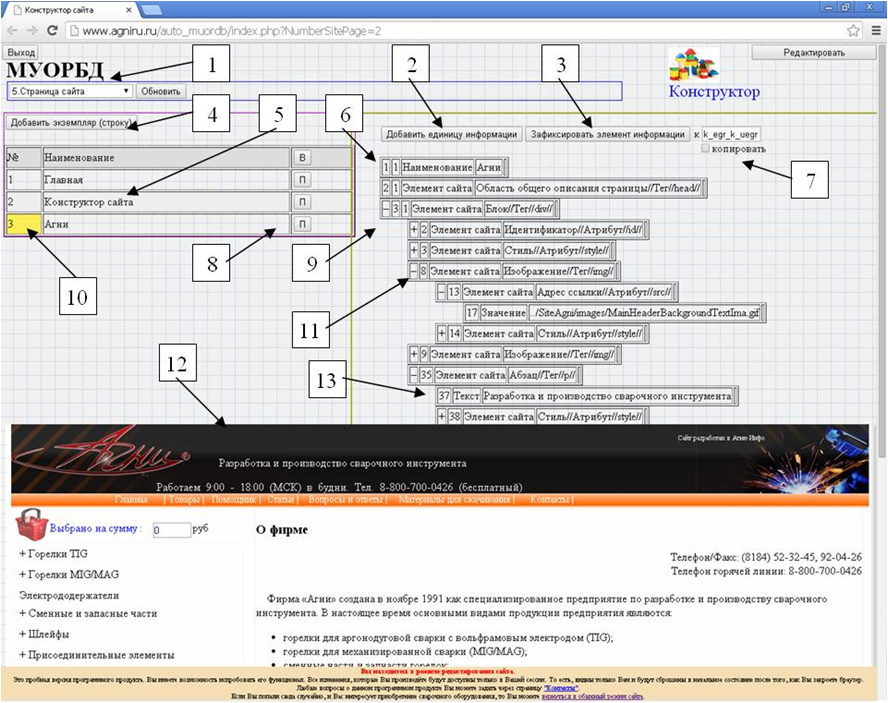
Task: Click the 'п' button in the Главная row
Action: tap(302, 180)
